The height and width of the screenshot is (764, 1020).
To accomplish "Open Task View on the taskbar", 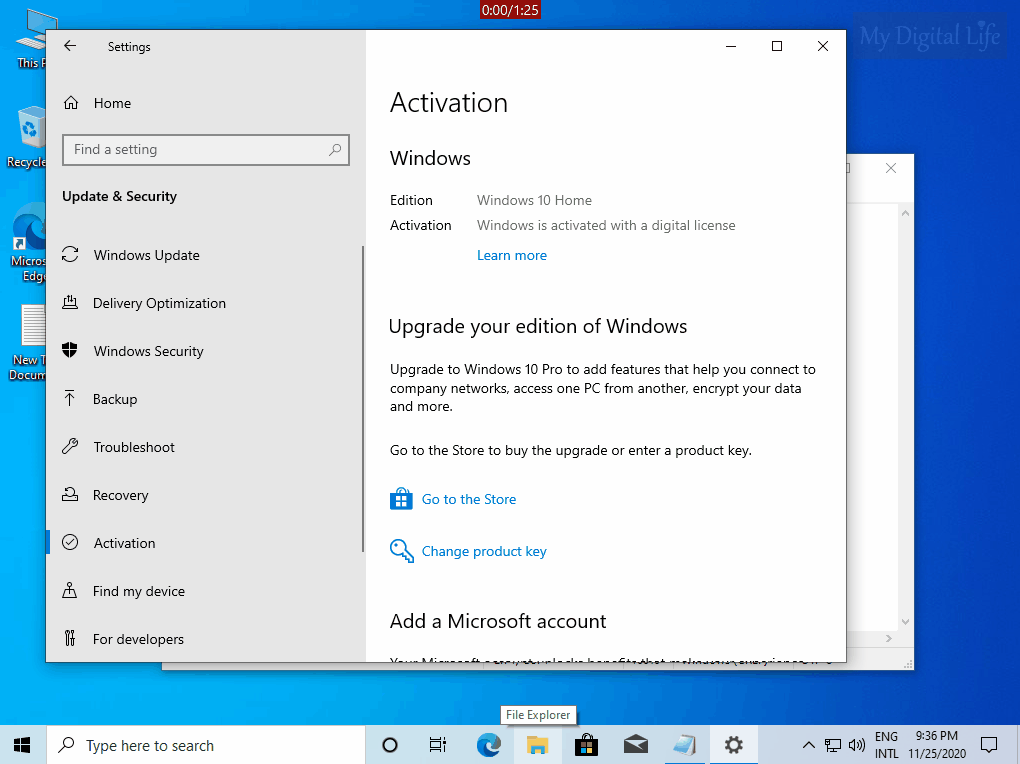I will click(438, 745).
